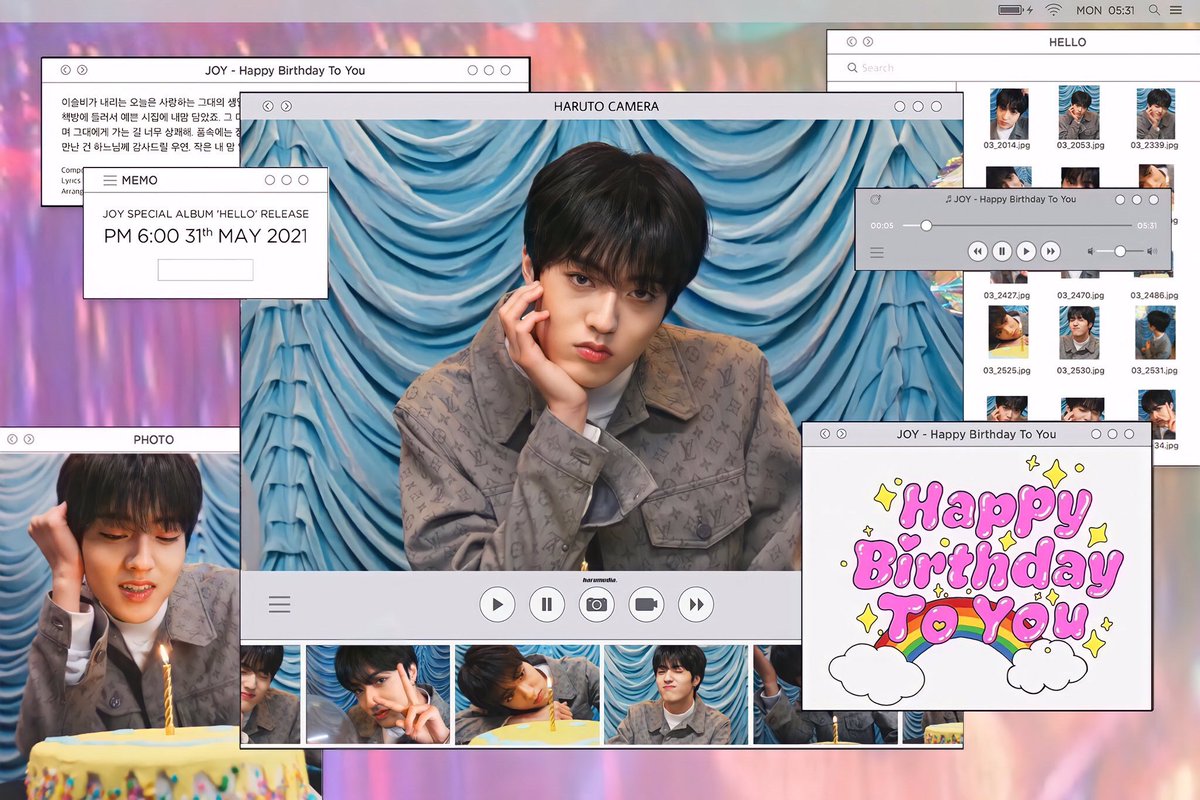Open the 03_2014.jpg thumbnail in HELLO
The image size is (1200, 800).
coord(1008,115)
